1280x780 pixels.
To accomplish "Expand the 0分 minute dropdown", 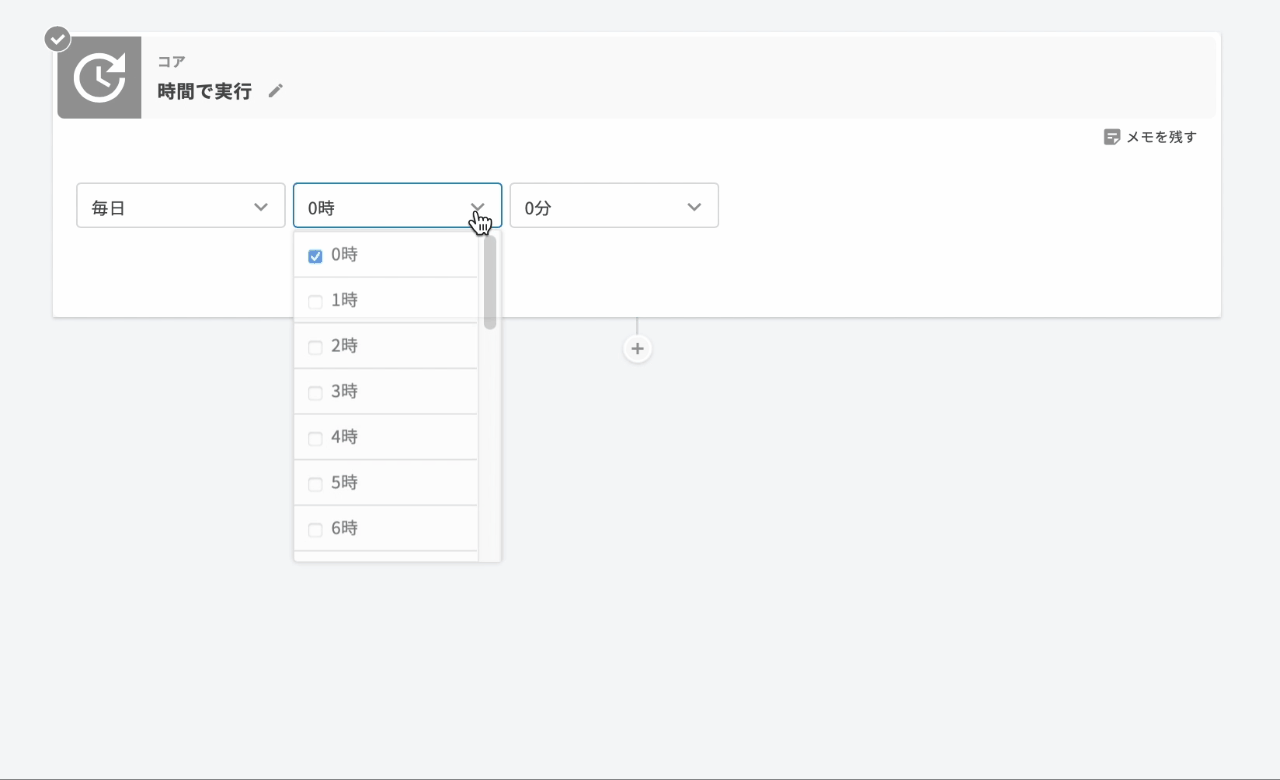I will (613, 206).
